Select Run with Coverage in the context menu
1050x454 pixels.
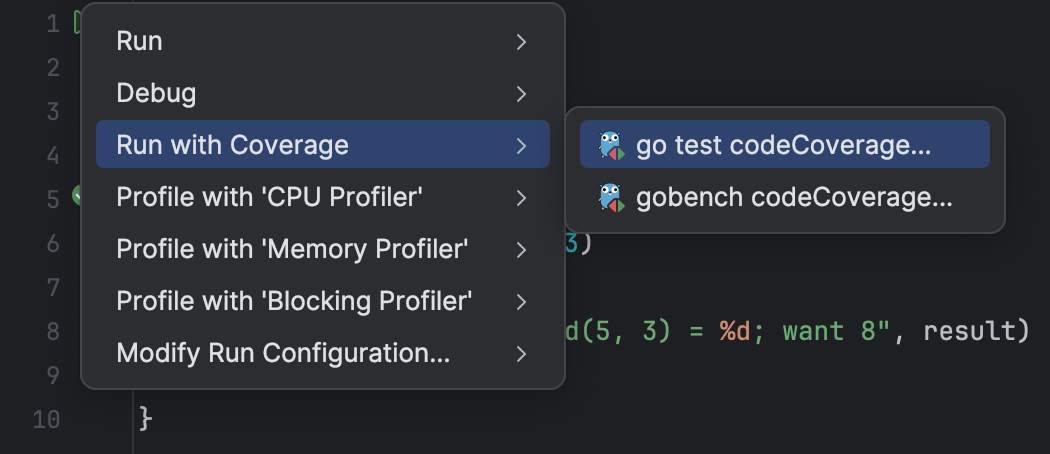click(323, 145)
